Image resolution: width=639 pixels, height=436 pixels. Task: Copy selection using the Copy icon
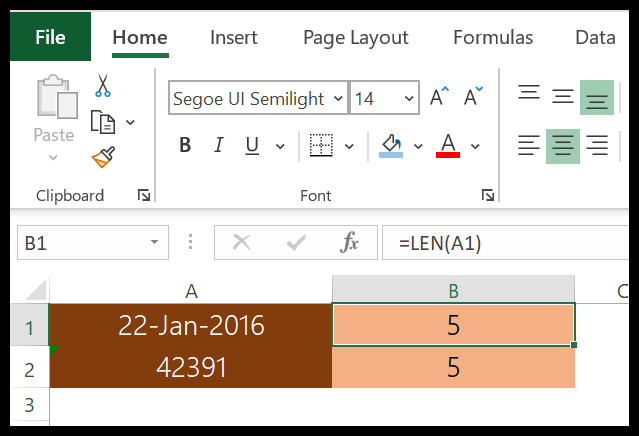tap(103, 122)
